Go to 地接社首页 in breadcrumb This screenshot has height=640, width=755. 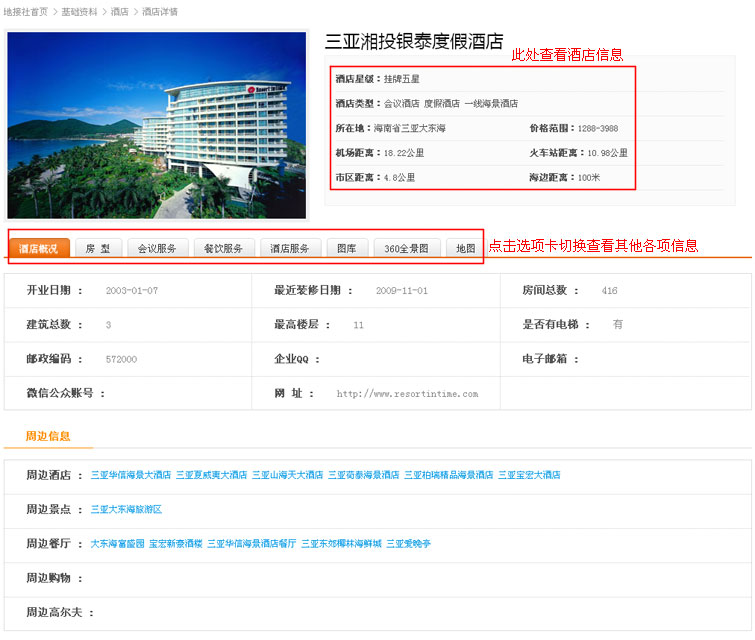(25, 12)
